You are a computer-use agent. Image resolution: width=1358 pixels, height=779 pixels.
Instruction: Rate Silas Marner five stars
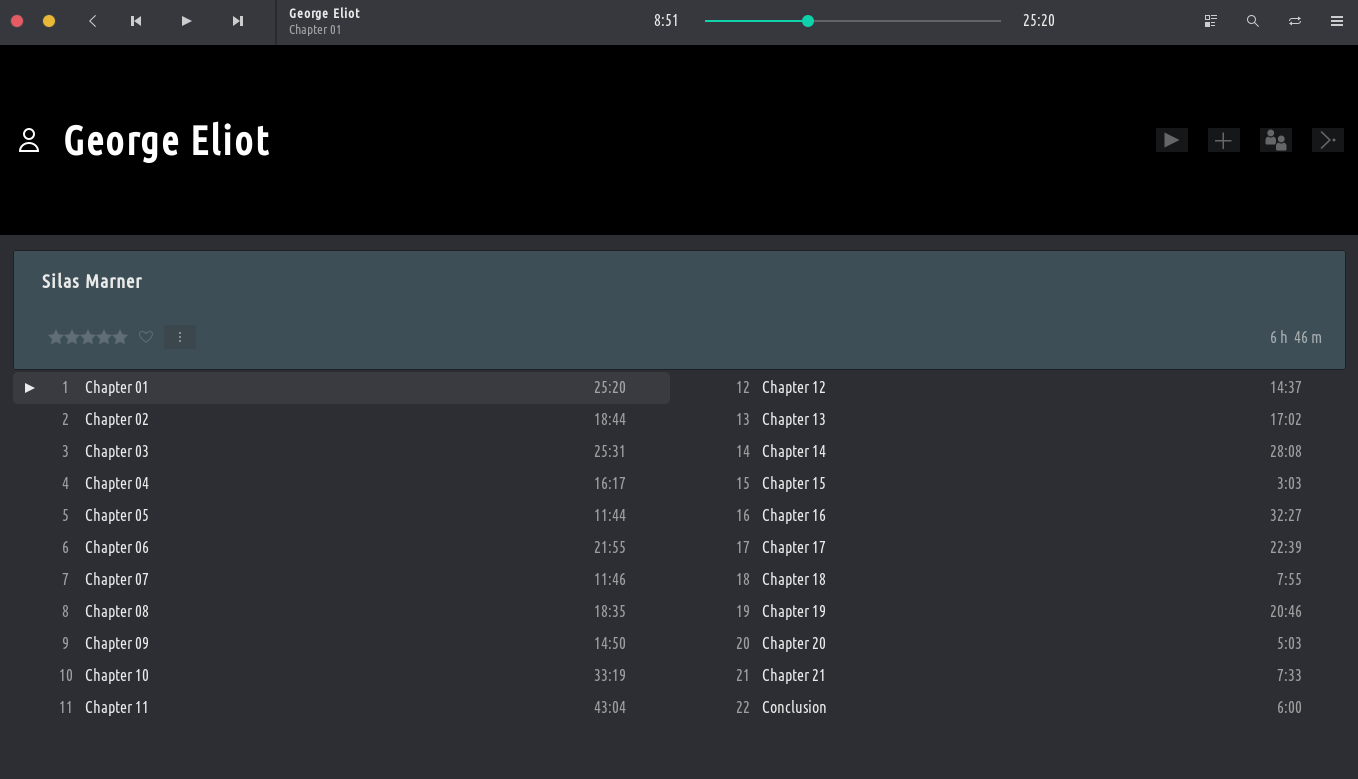(120, 337)
